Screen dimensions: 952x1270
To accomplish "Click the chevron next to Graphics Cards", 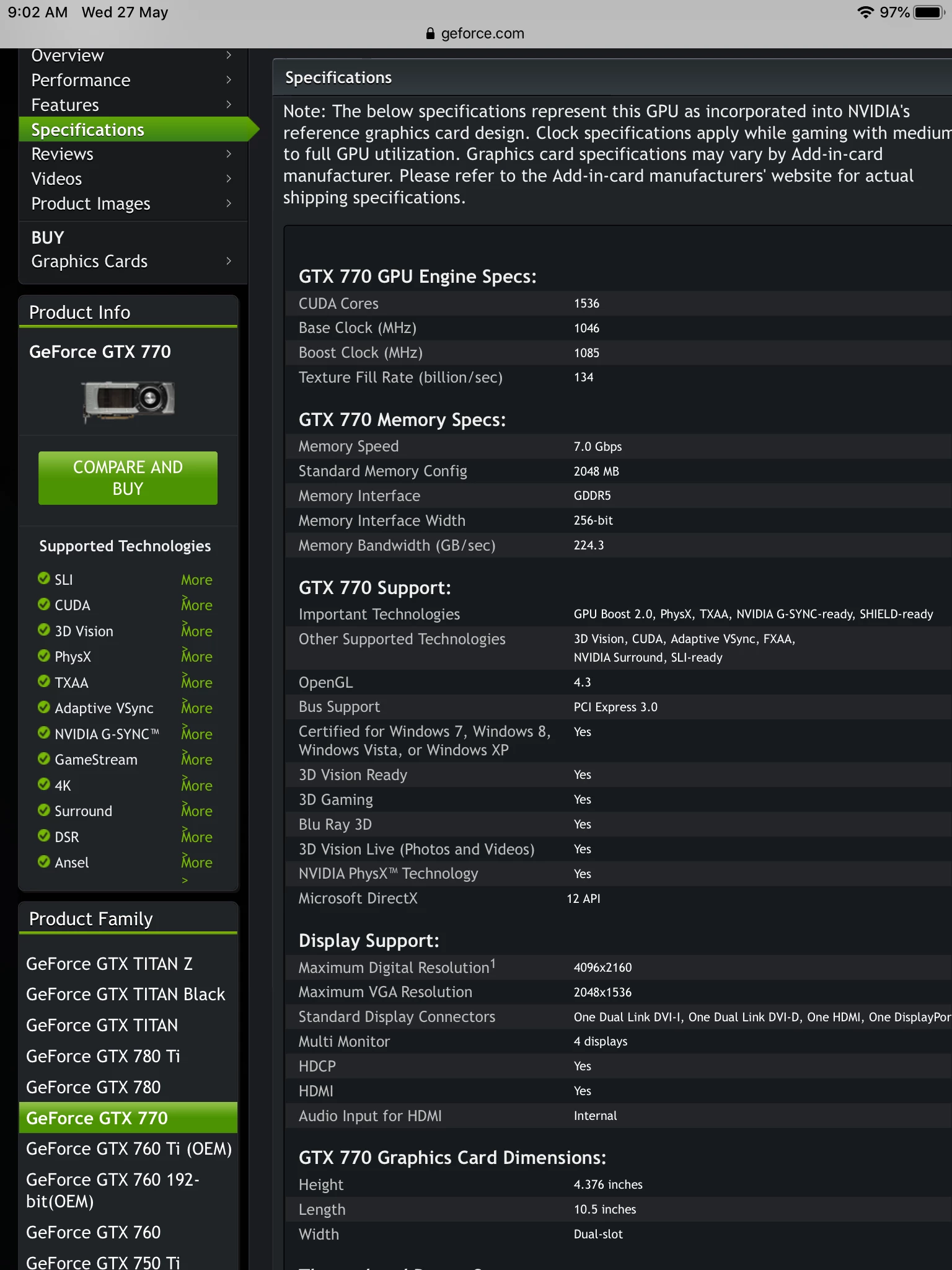I will 229,261.
